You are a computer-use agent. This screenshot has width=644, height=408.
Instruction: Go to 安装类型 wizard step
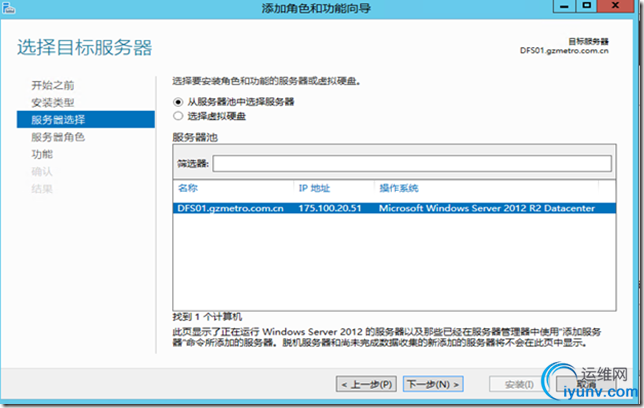coord(53,102)
